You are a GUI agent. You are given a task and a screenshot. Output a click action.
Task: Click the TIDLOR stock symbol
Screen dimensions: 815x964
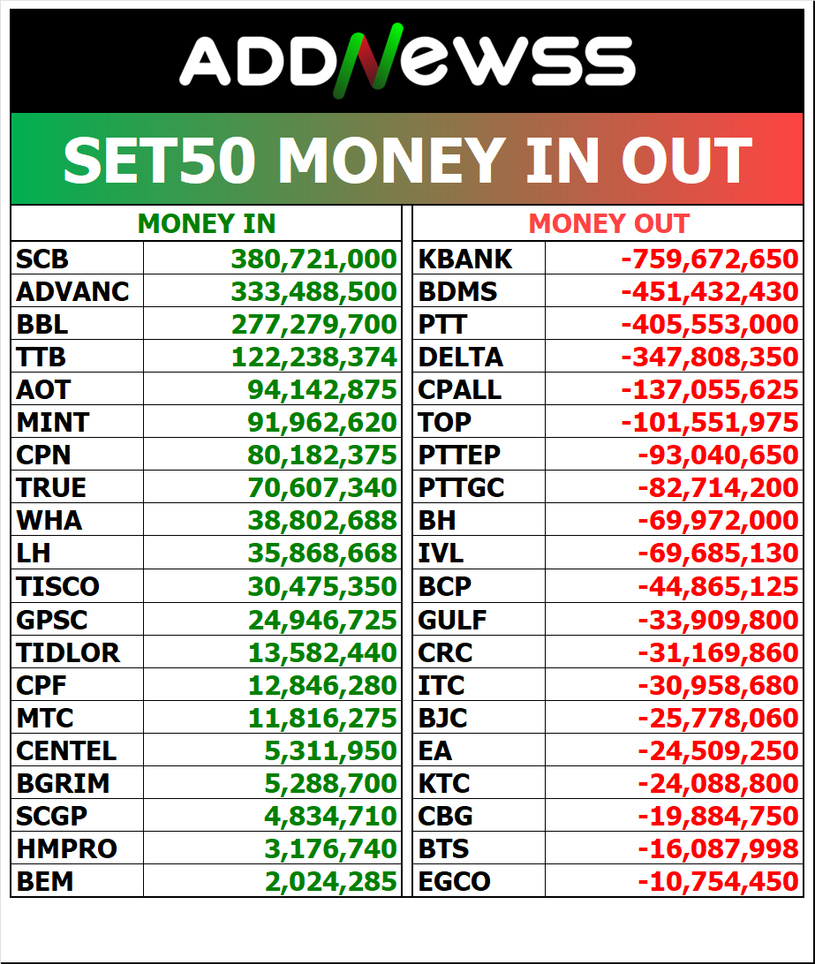pyautogui.click(x=68, y=652)
